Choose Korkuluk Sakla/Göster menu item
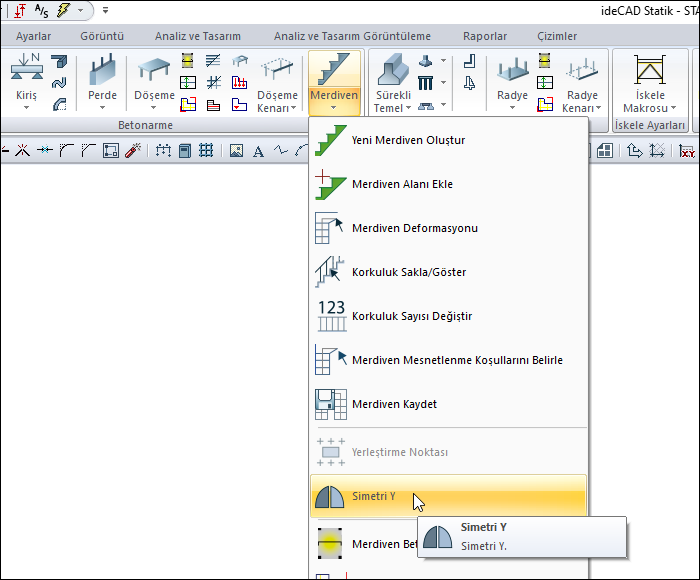The width and height of the screenshot is (700, 580). 449,272
